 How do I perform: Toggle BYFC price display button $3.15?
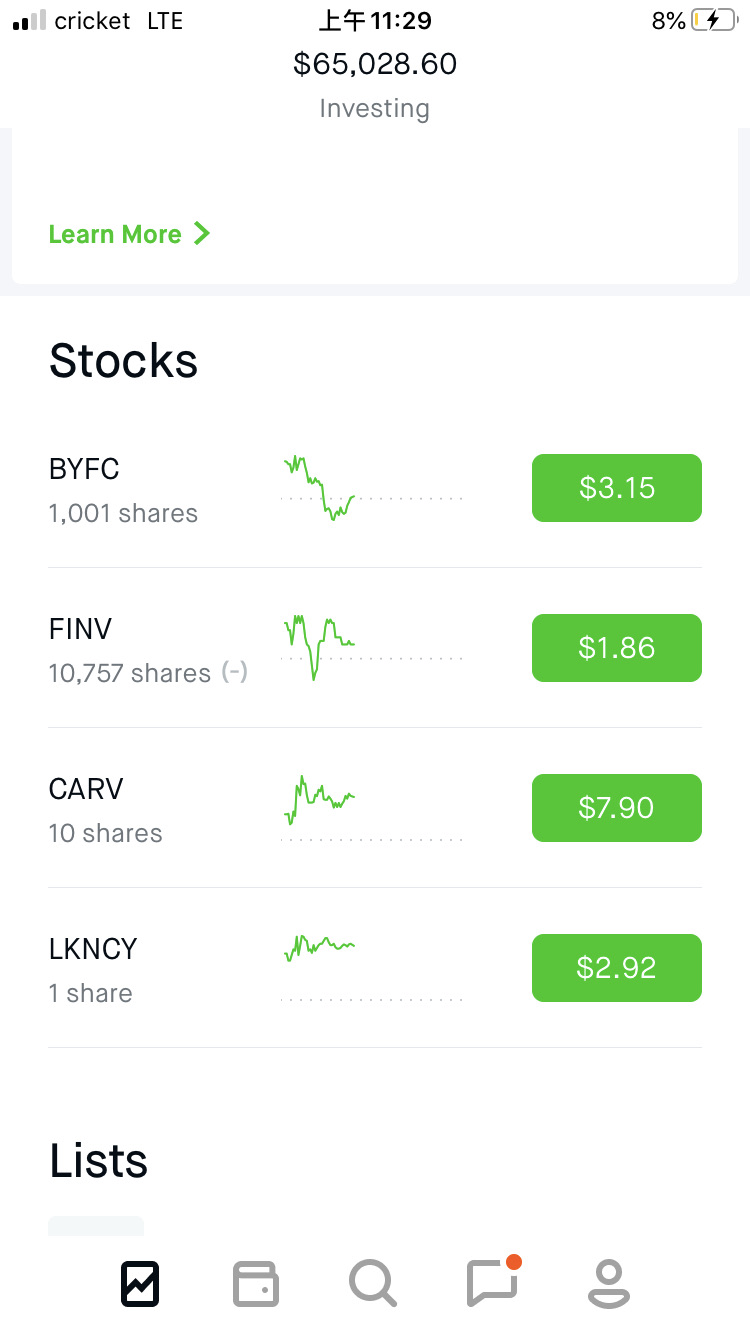616,488
